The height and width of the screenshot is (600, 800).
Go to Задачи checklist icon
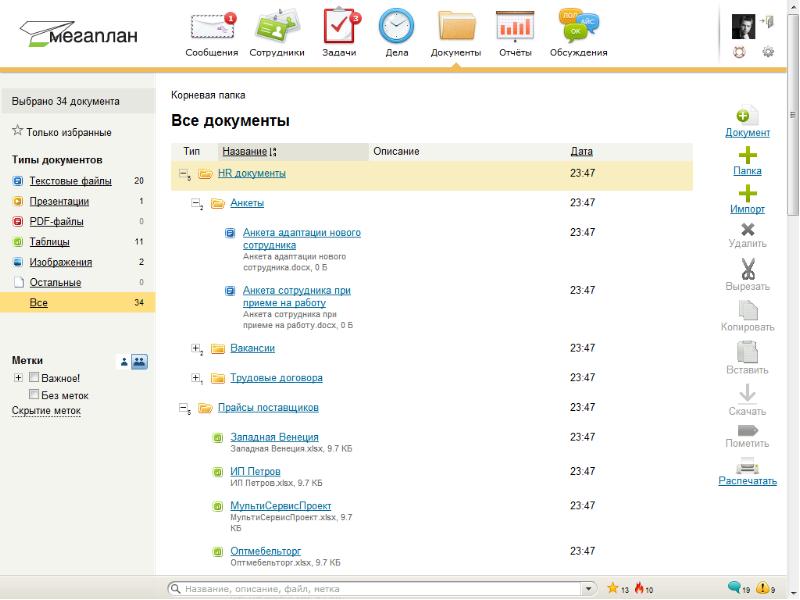[340, 26]
